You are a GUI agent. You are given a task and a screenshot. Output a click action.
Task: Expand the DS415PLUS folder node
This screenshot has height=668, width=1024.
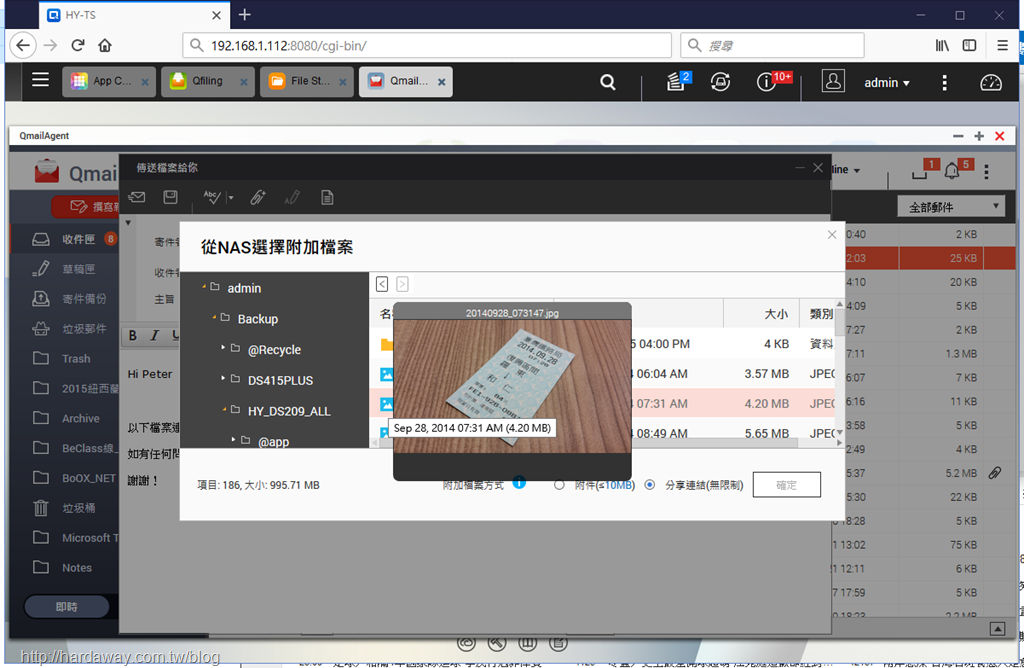pyautogui.click(x=223, y=378)
